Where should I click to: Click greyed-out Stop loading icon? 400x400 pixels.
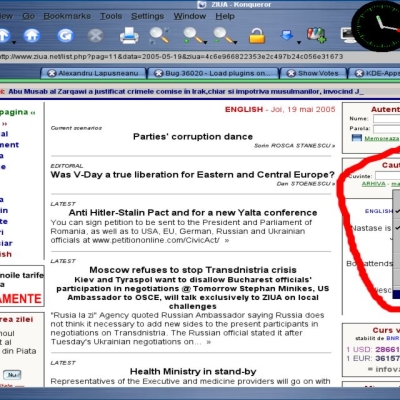[x=95, y=35]
